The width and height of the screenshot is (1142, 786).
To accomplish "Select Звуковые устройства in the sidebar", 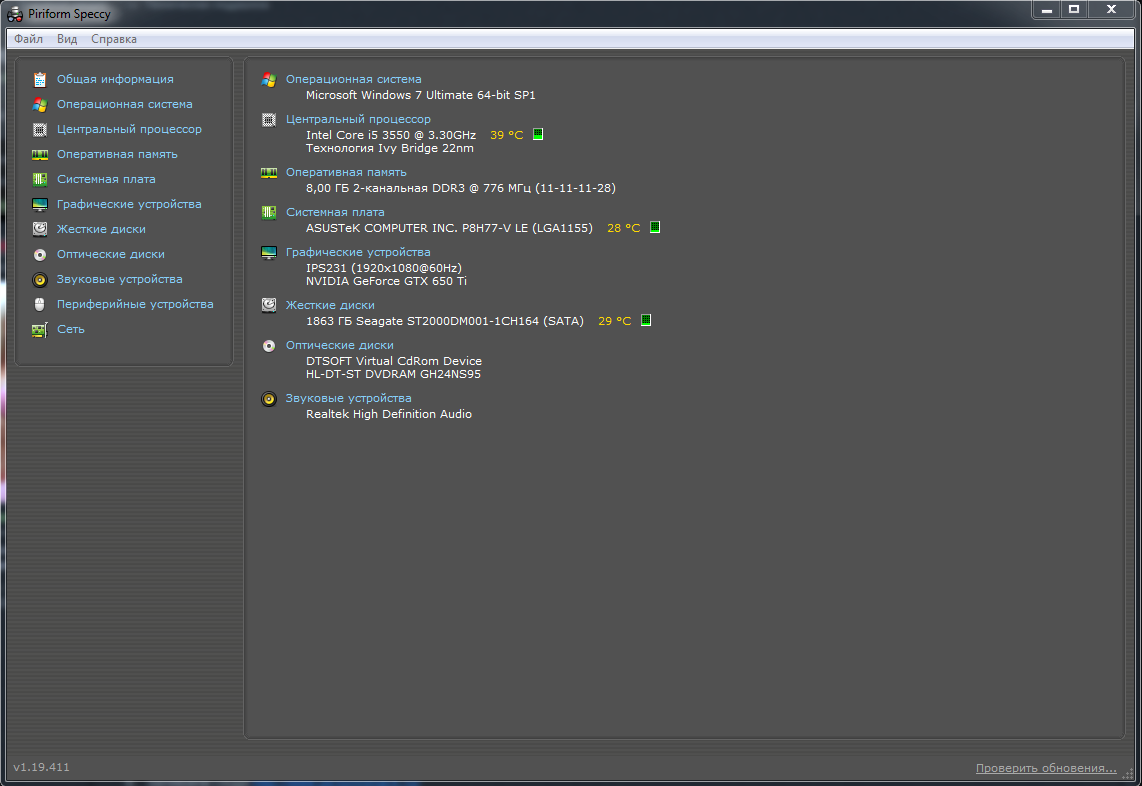I will click(x=119, y=279).
